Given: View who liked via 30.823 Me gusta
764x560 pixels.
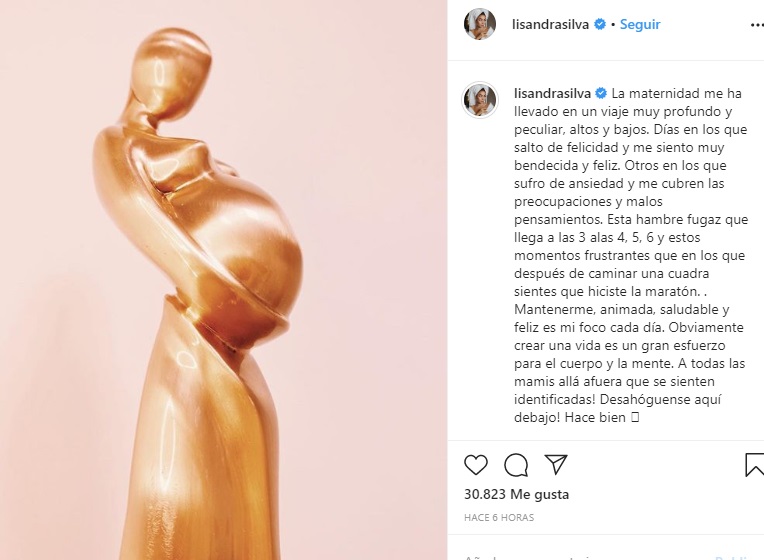Looking at the screenshot, I should coord(516,494).
